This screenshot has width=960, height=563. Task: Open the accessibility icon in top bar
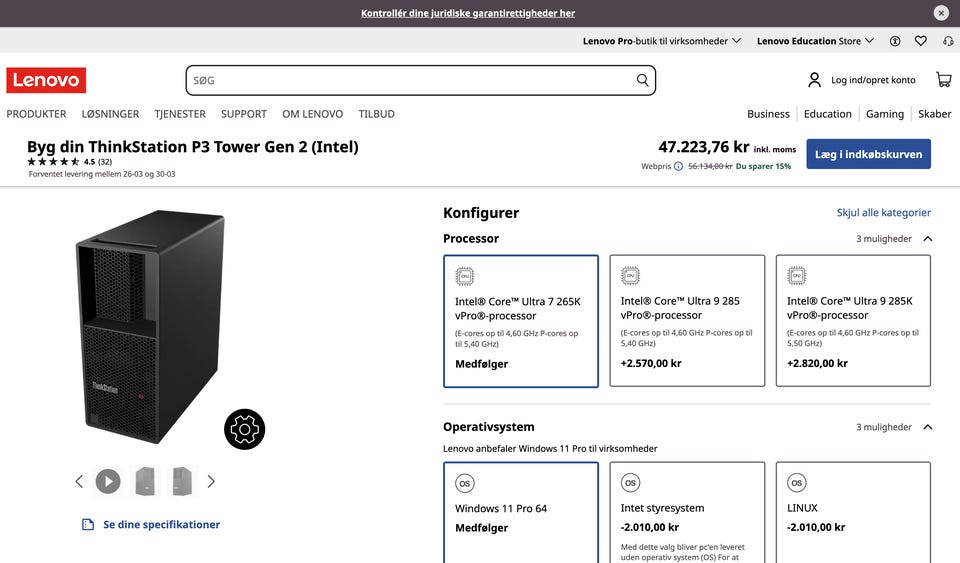click(x=895, y=41)
